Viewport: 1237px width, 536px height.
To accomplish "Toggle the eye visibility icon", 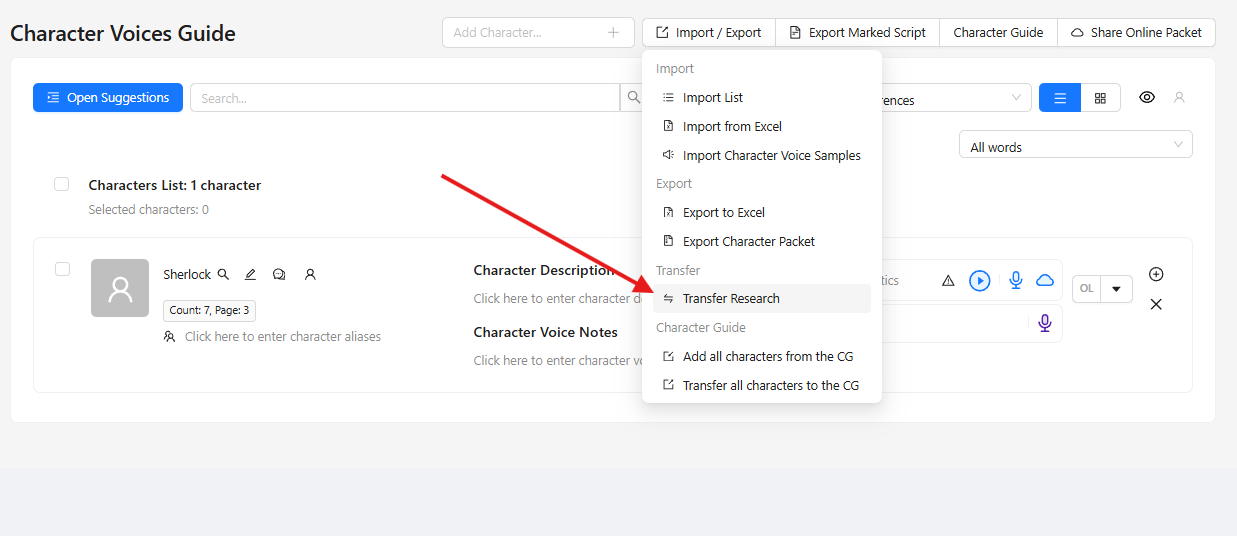I will [x=1147, y=98].
